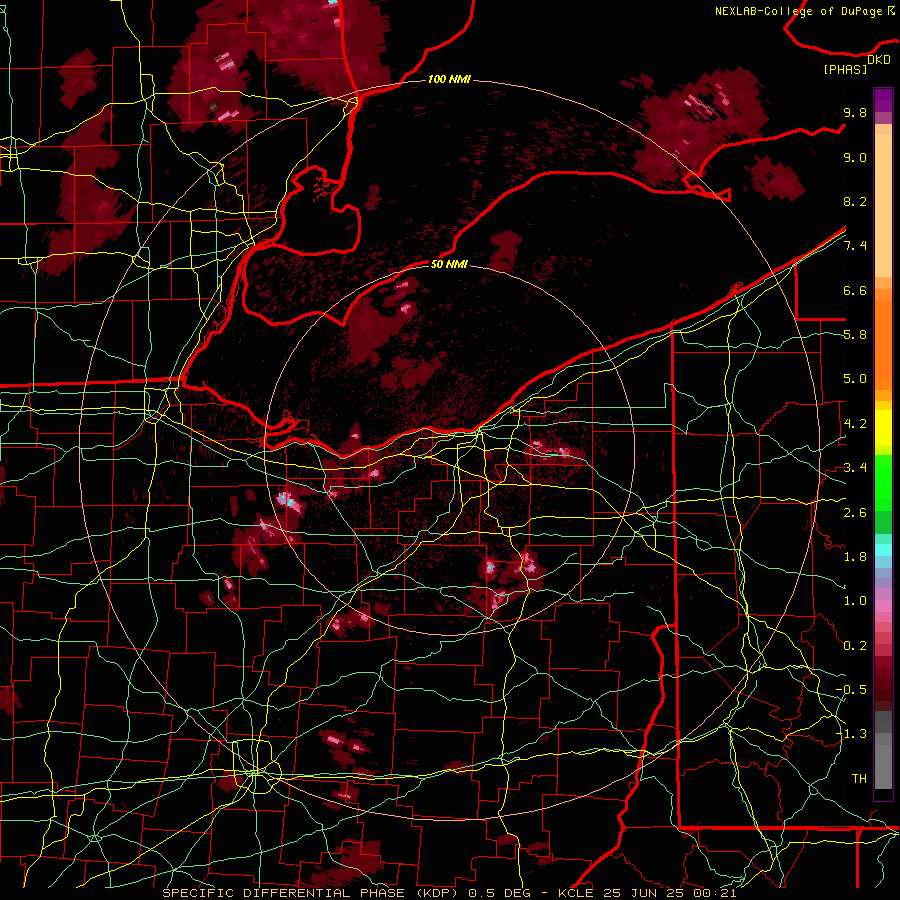Click the cyan segment of the color bar
Viewport: 900px width, 900px height.
click(883, 550)
